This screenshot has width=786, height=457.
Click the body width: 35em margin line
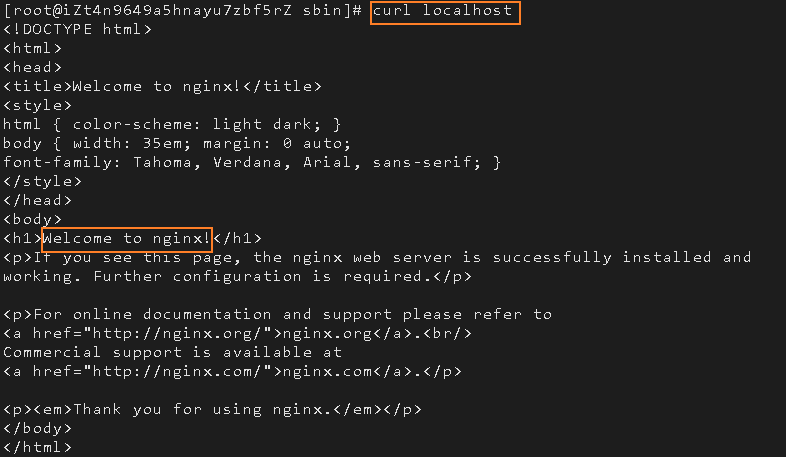click(177, 143)
